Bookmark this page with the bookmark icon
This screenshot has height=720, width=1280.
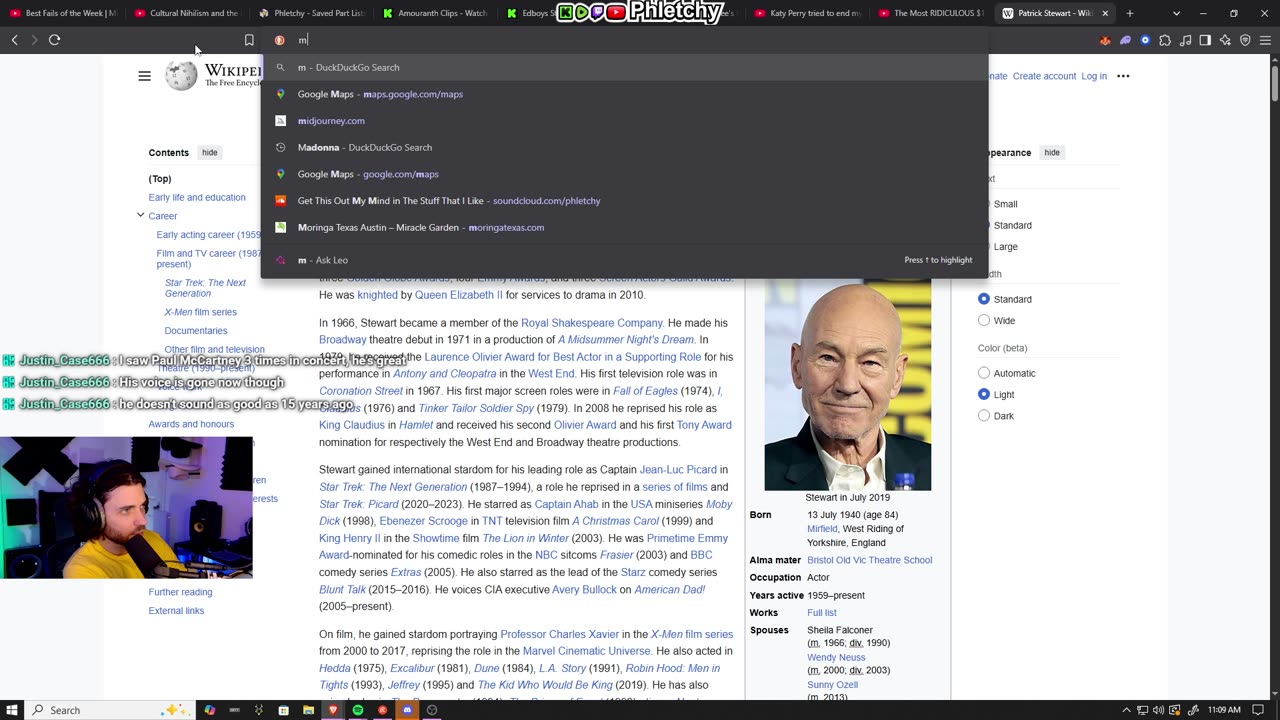249,40
